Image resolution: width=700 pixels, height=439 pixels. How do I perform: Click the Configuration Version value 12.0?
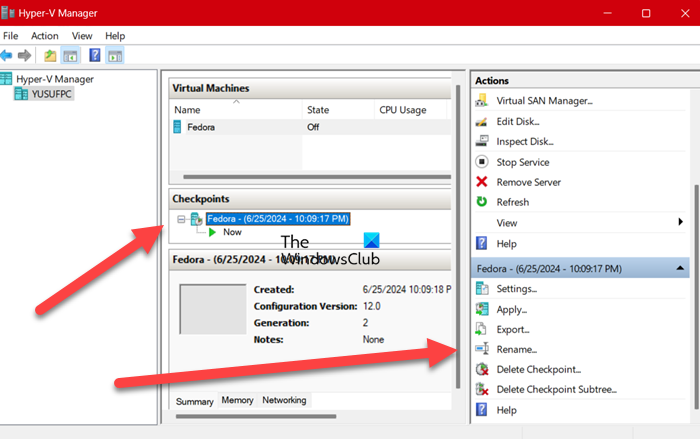371,306
